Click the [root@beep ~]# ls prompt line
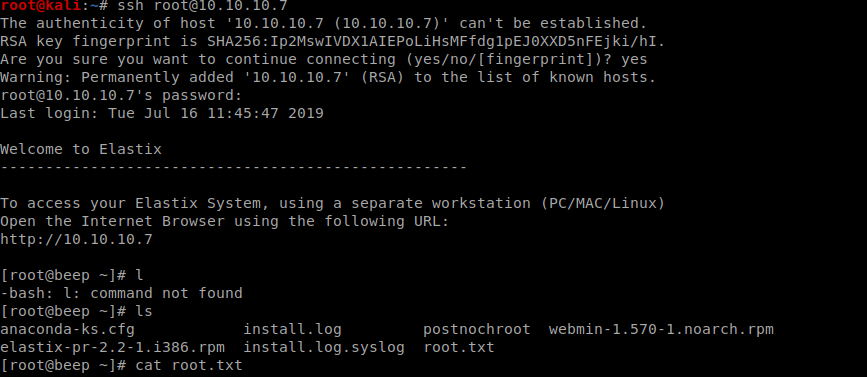The width and height of the screenshot is (867, 377). (x=76, y=312)
